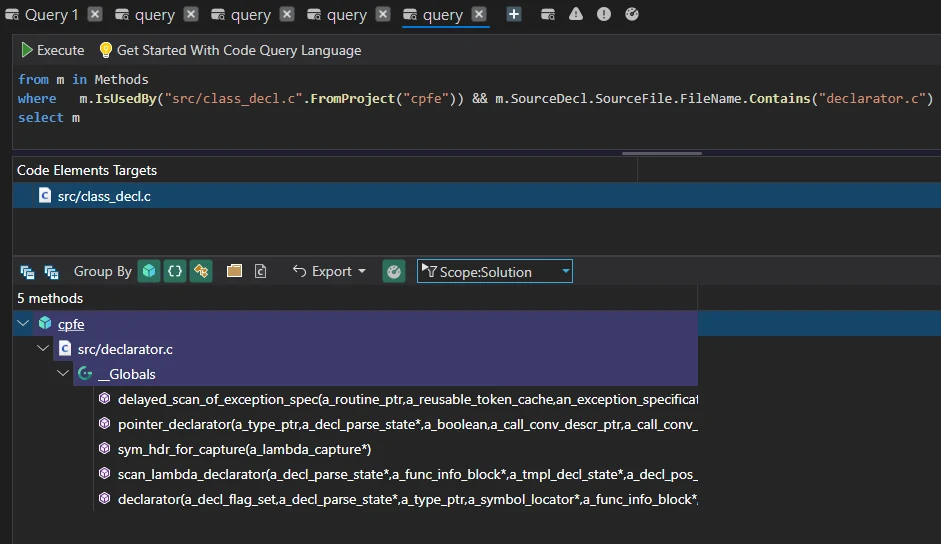Select pointer_declarator method
The image size is (941, 544).
397,425
